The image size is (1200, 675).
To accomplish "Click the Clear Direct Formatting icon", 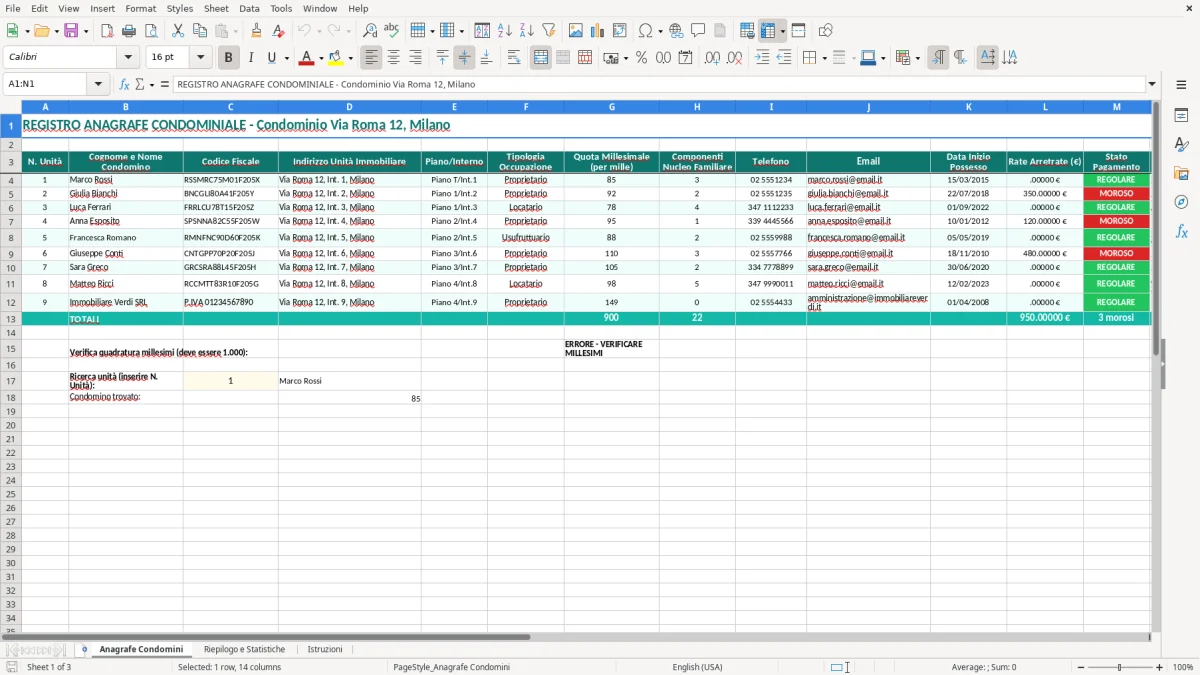I will (278, 31).
